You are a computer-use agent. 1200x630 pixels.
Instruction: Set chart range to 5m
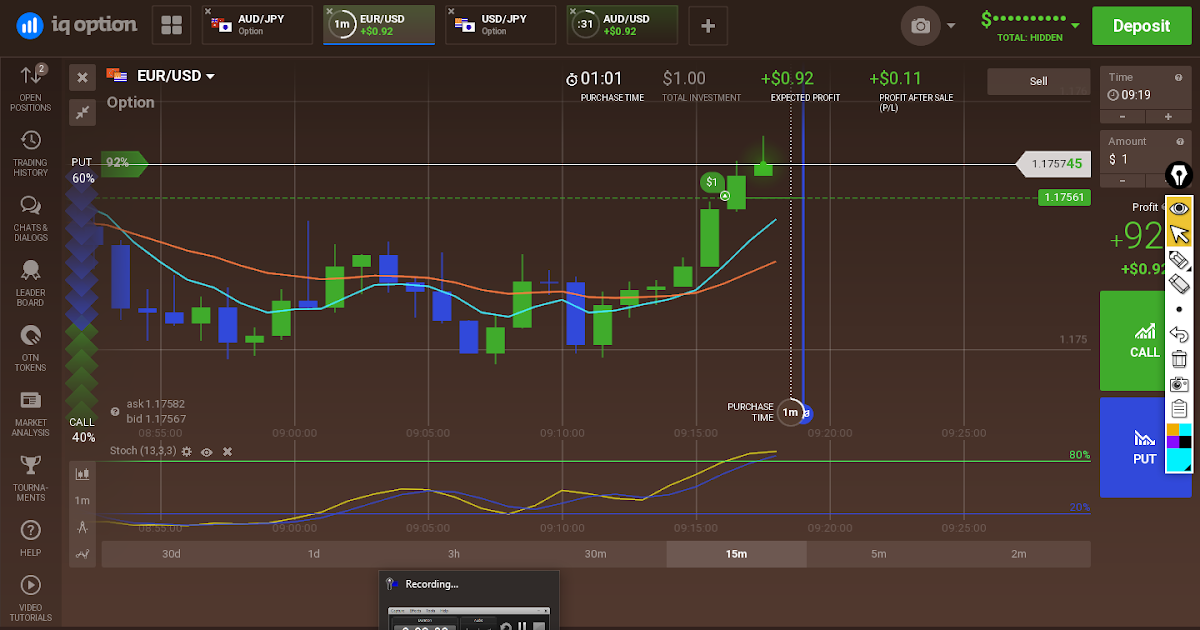878,554
